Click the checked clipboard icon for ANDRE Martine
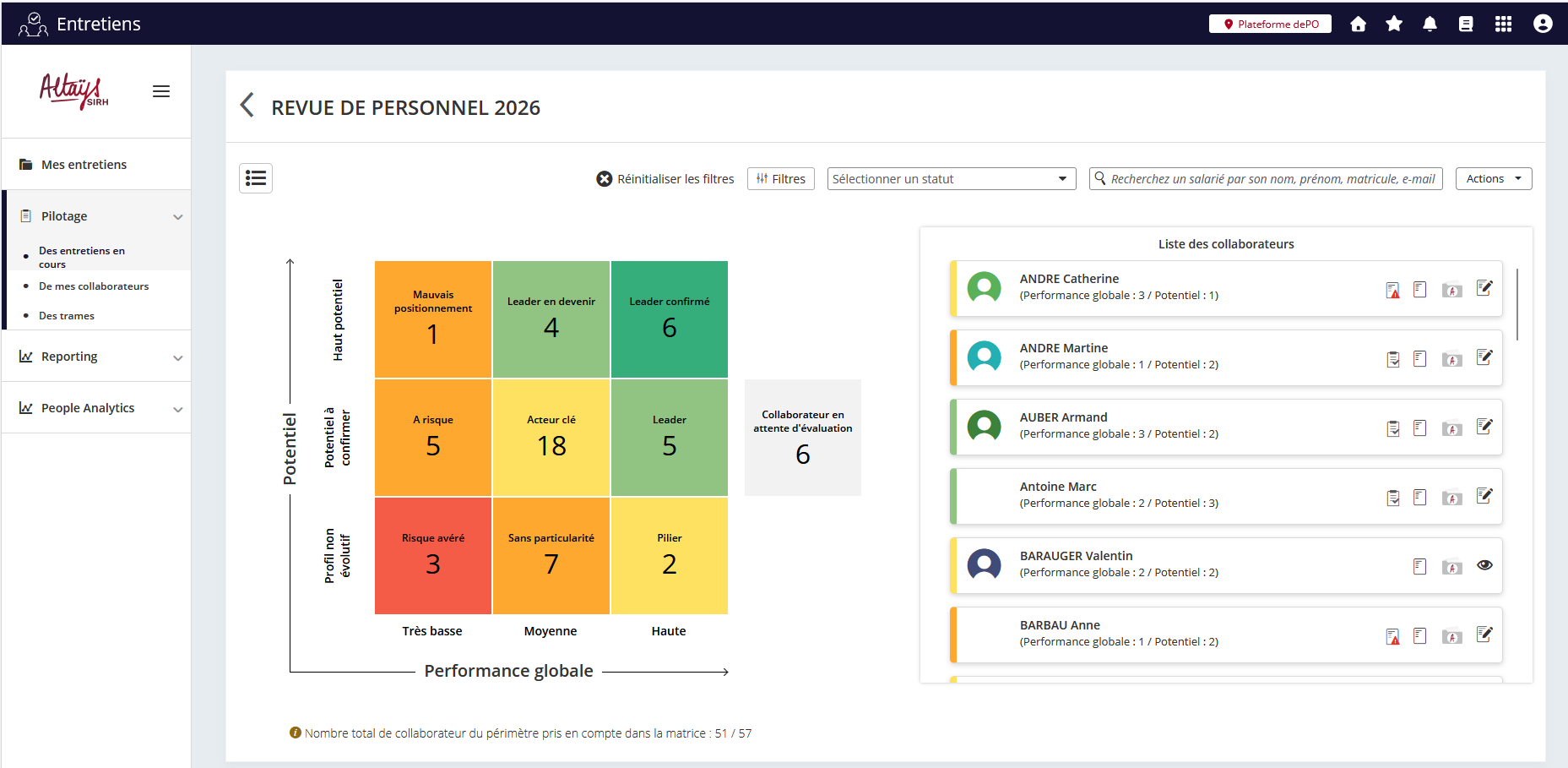This screenshot has width=1568, height=768. pyautogui.click(x=1392, y=357)
